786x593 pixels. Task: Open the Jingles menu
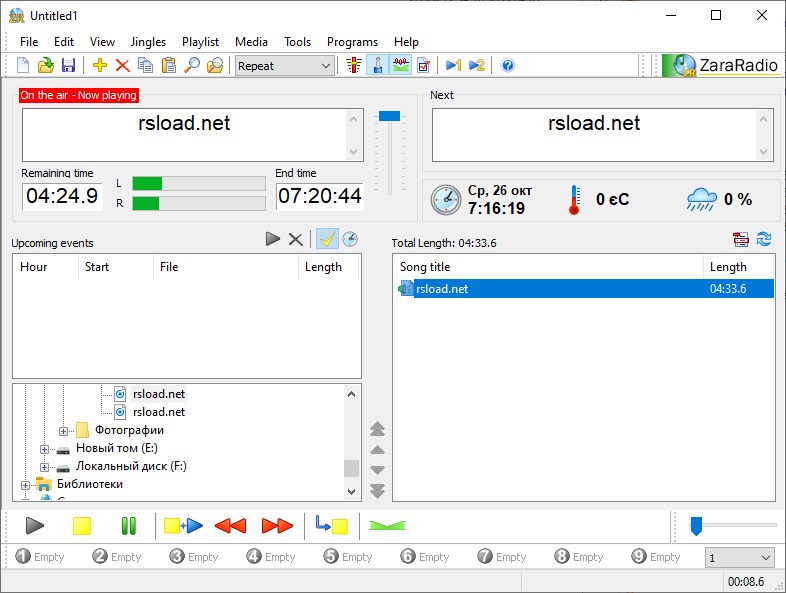[148, 42]
